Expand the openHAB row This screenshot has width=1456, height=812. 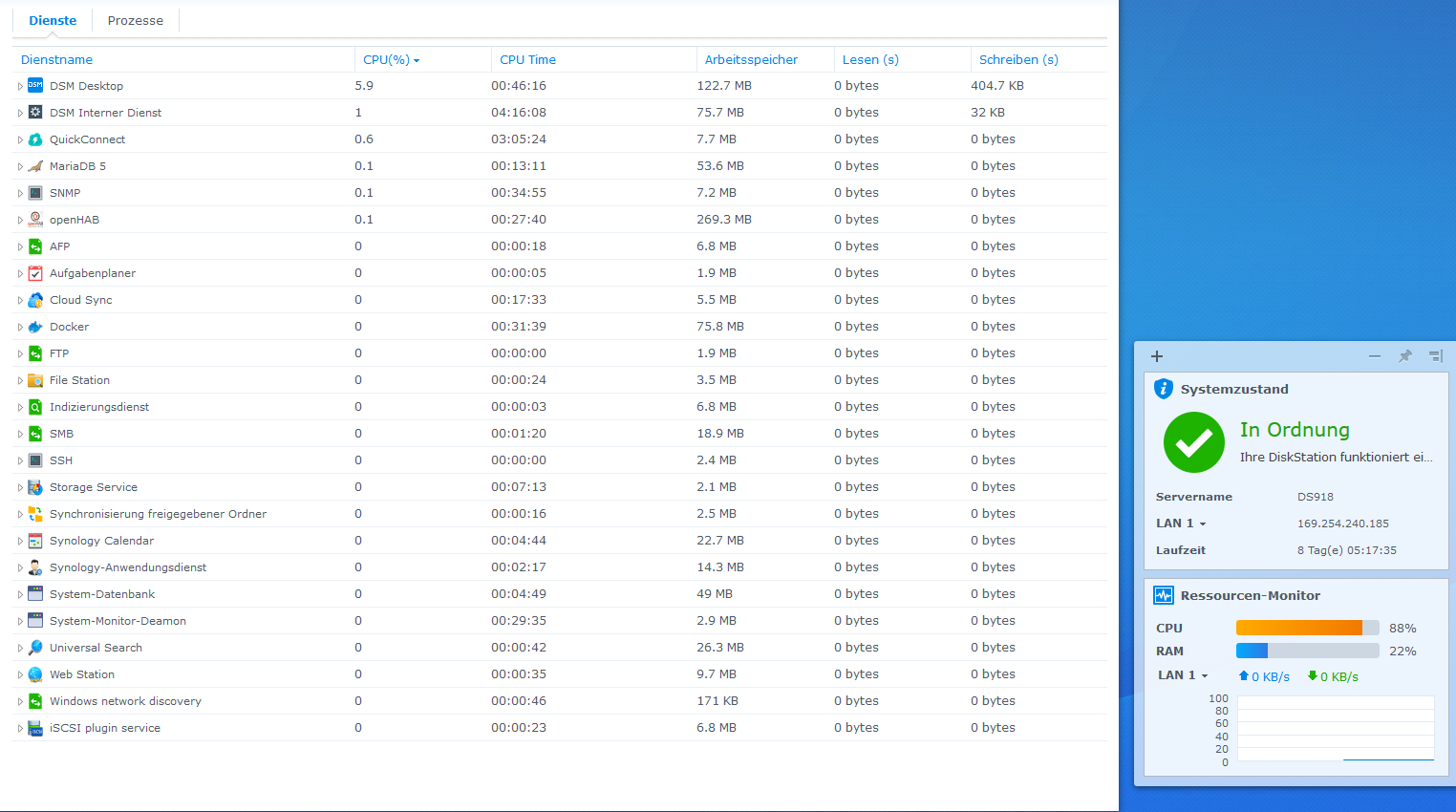(x=20, y=220)
